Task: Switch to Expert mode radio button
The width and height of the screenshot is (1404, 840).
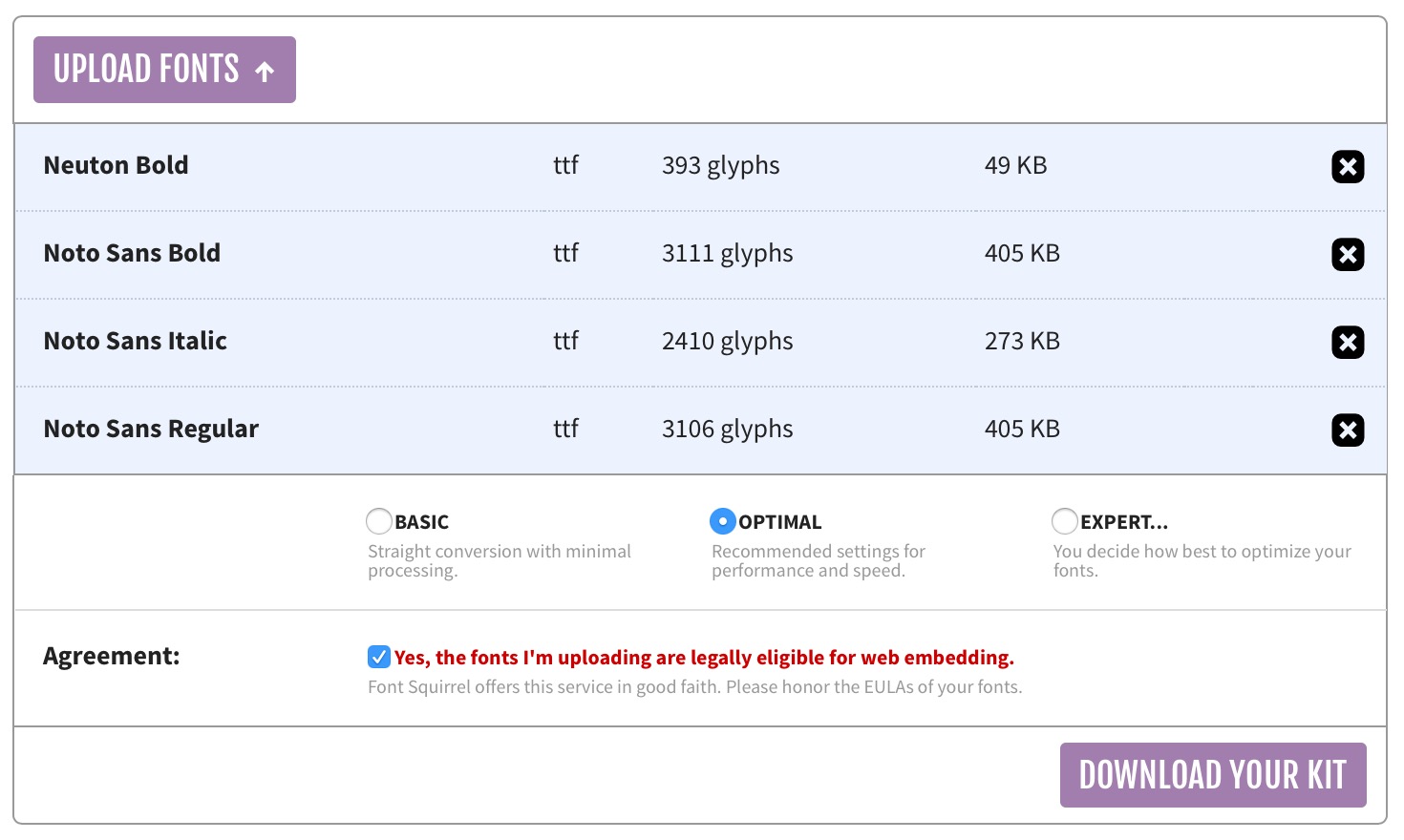Action: click(1064, 521)
